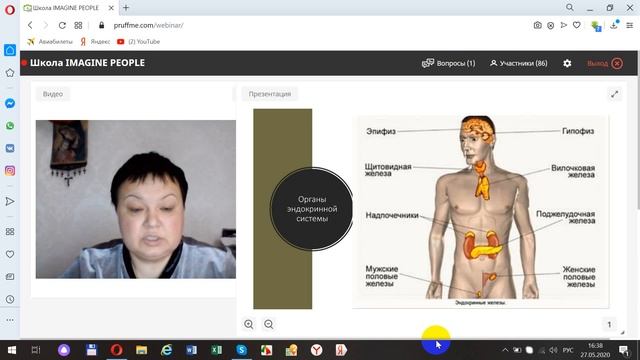This screenshot has height=360, width=640.
Task: Open File Explorer from taskbar
Action: point(141,350)
